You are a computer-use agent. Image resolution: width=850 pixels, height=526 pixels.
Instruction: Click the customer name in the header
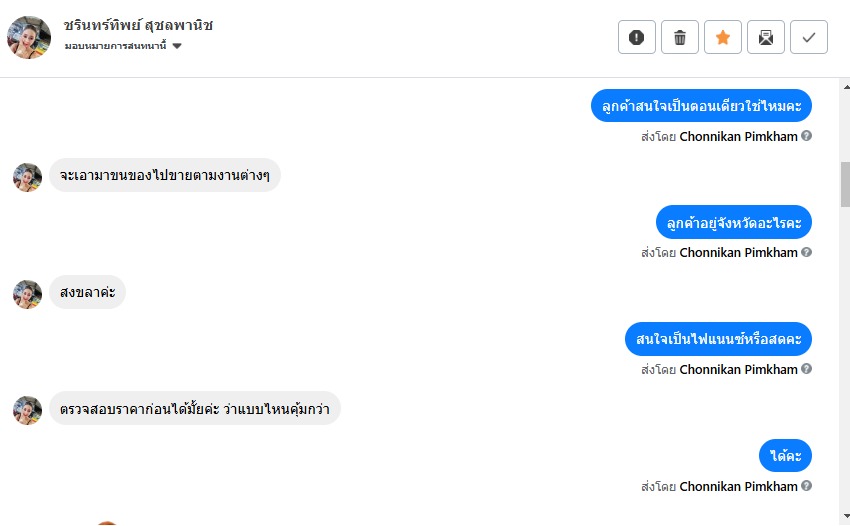pos(138,25)
